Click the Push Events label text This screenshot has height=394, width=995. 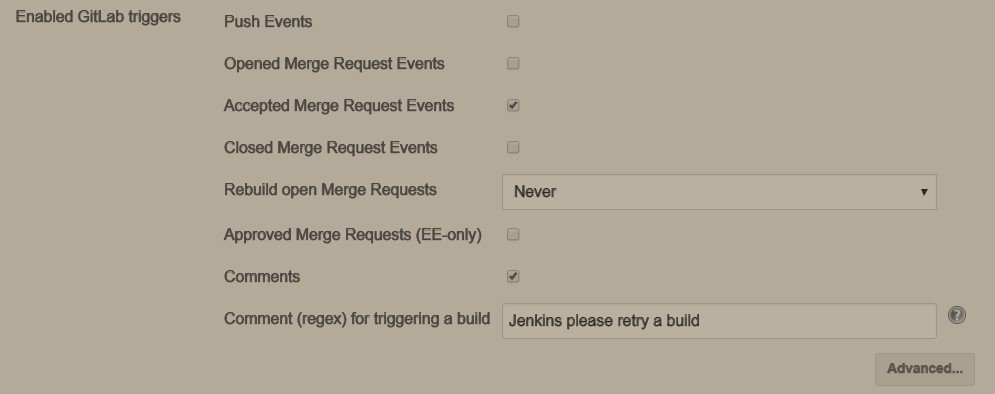[x=268, y=22]
